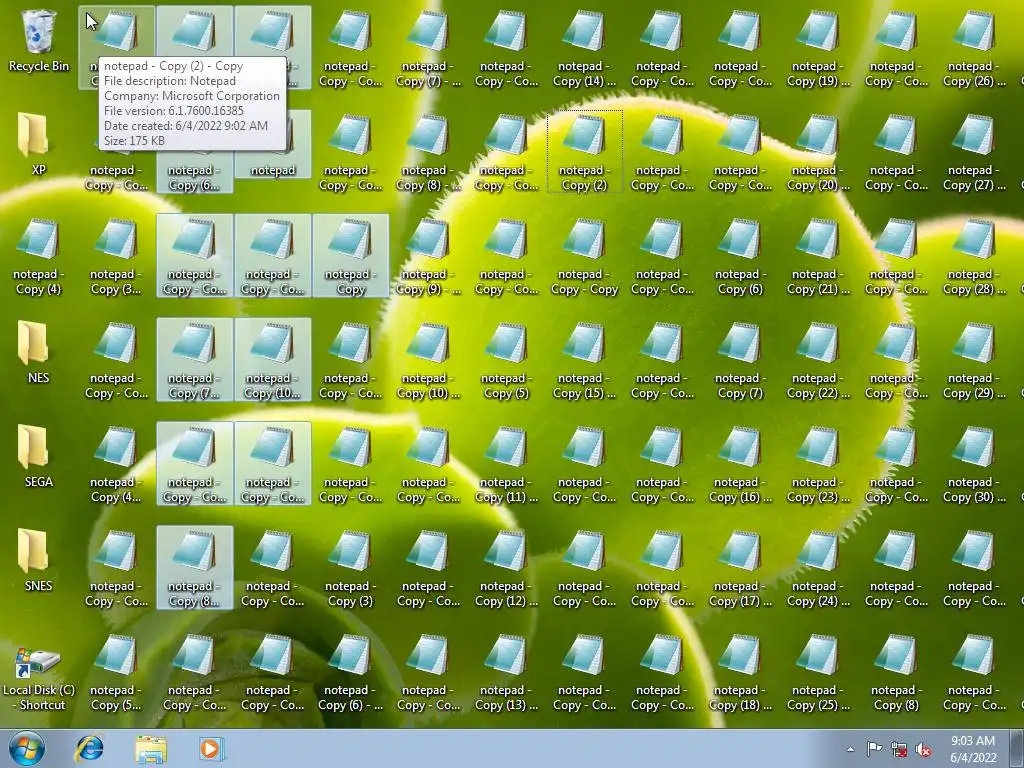Open the Windows Start menu

coord(26,748)
